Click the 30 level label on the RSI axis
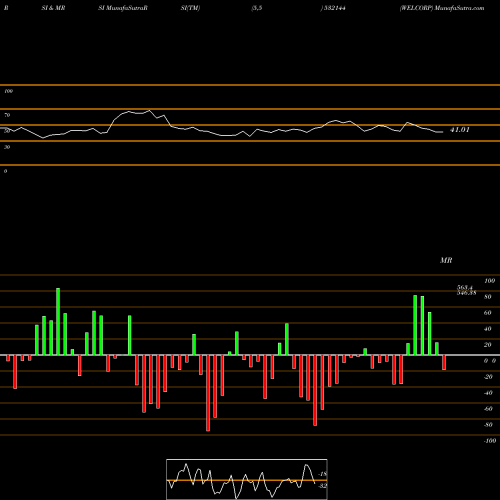The width and height of the screenshot is (500, 500). click(x=7, y=147)
